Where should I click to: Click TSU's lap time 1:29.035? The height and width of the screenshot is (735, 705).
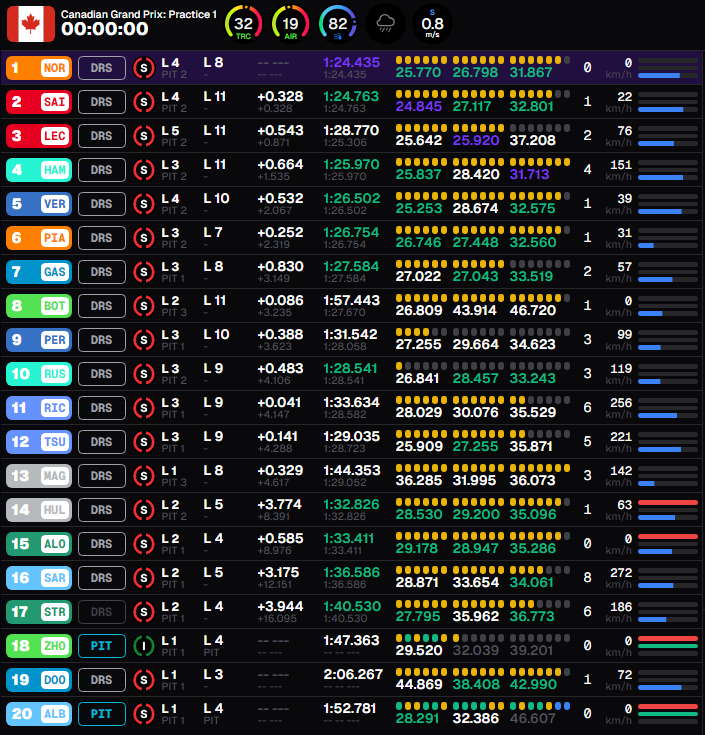point(352,436)
